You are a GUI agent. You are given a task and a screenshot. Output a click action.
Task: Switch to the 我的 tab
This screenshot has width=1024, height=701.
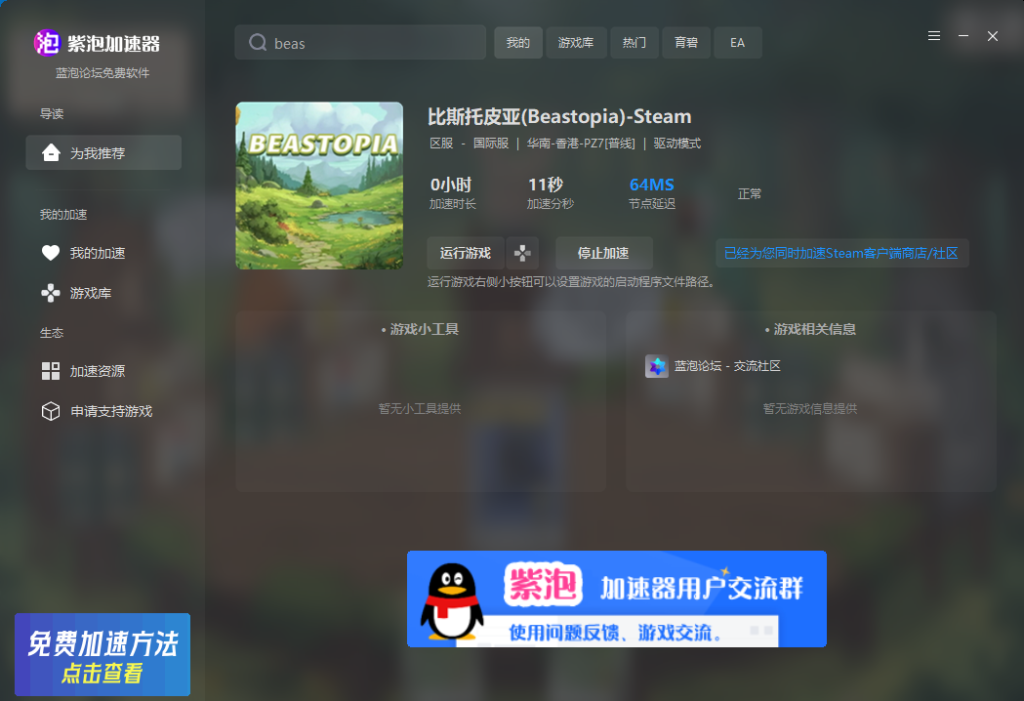[x=518, y=42]
